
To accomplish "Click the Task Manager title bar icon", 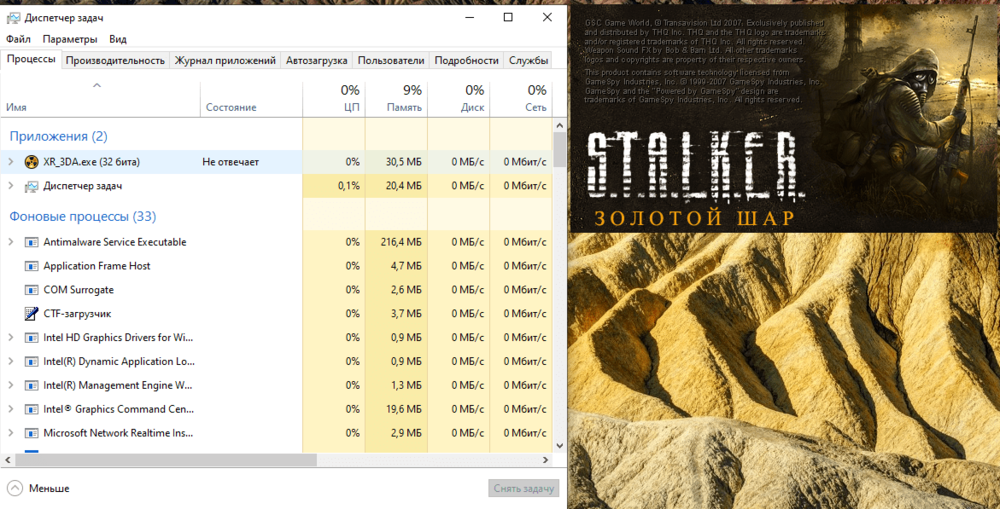I will point(13,18).
